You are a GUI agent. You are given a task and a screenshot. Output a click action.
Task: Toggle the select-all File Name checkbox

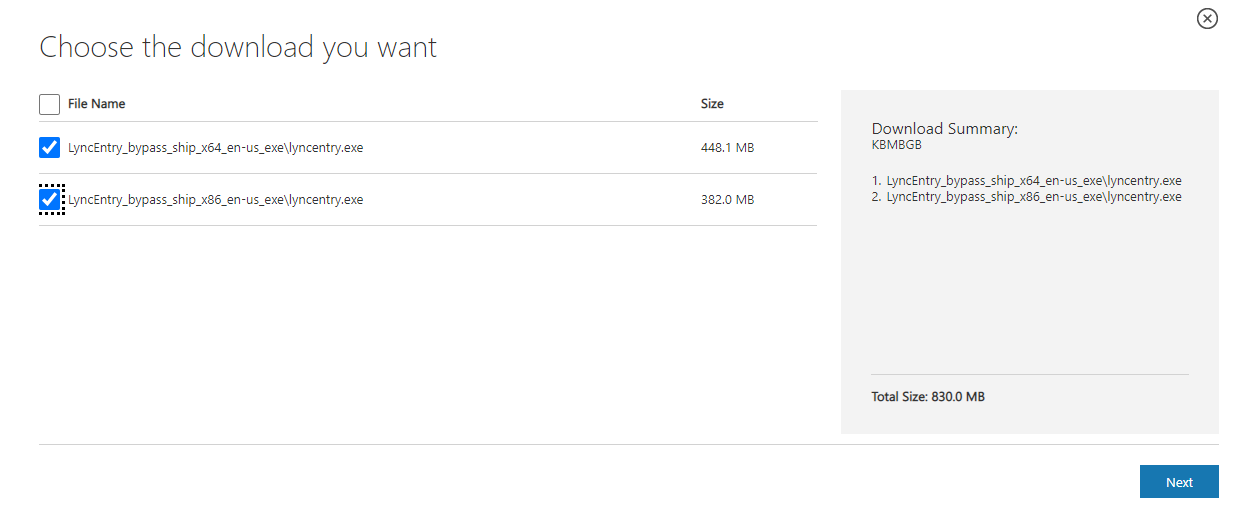[x=49, y=104]
